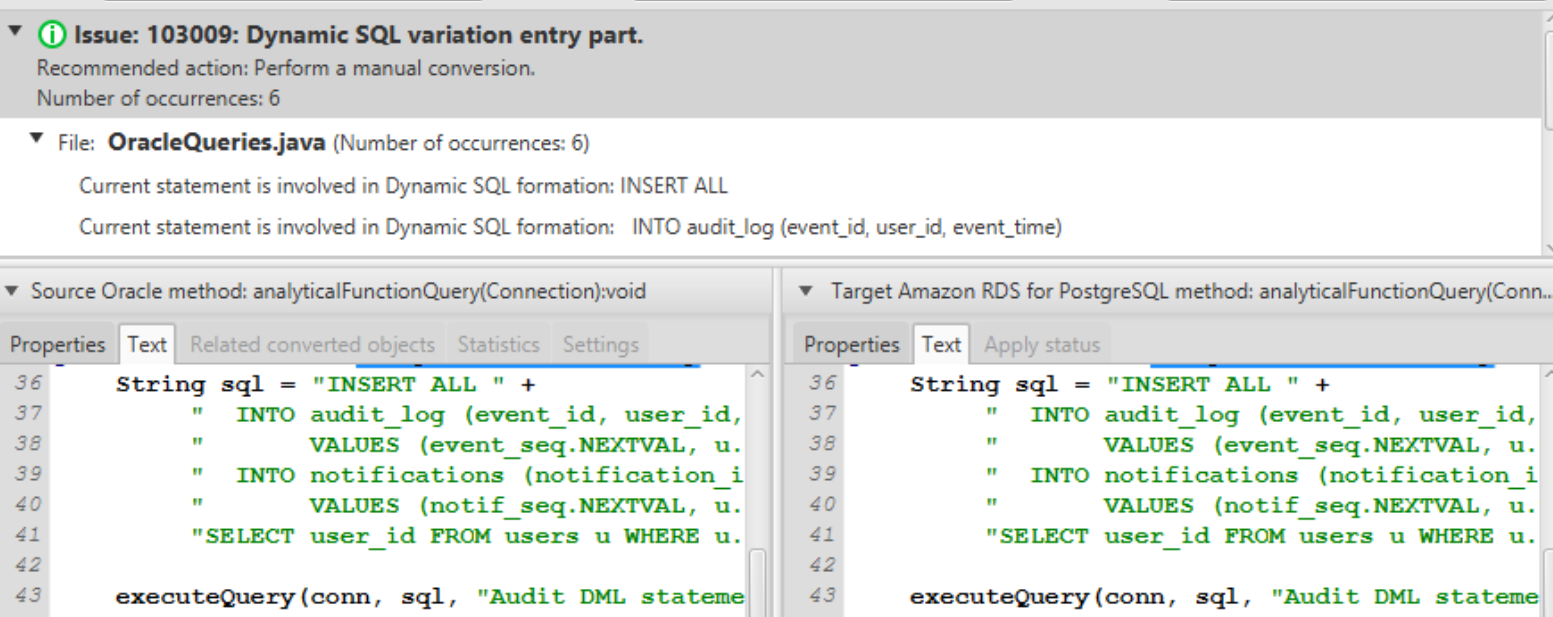The width and height of the screenshot is (1553, 617).
Task: Open the Properties tab in Target panel
Action: point(852,345)
